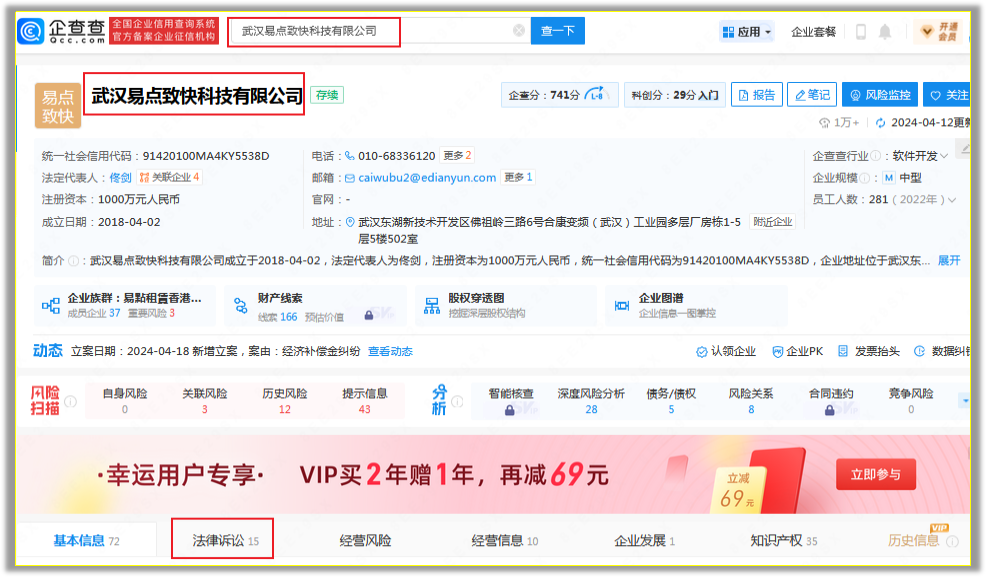This screenshot has height=578, width=987.
Task: Expand 更多 1 email addresses
Action: click(x=518, y=177)
